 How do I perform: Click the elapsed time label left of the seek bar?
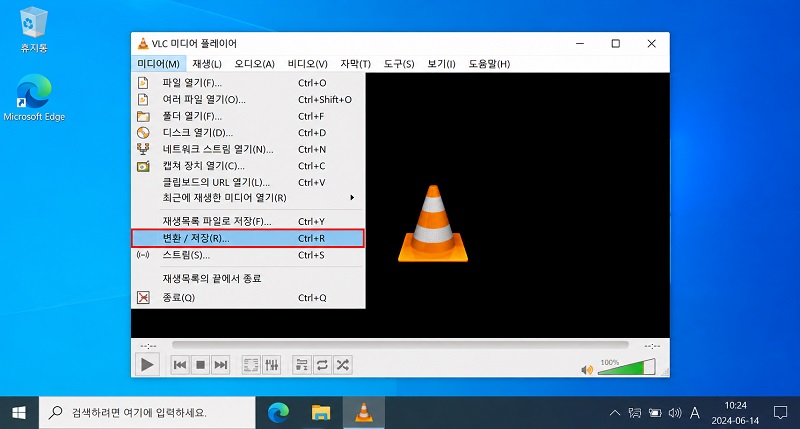click(148, 346)
